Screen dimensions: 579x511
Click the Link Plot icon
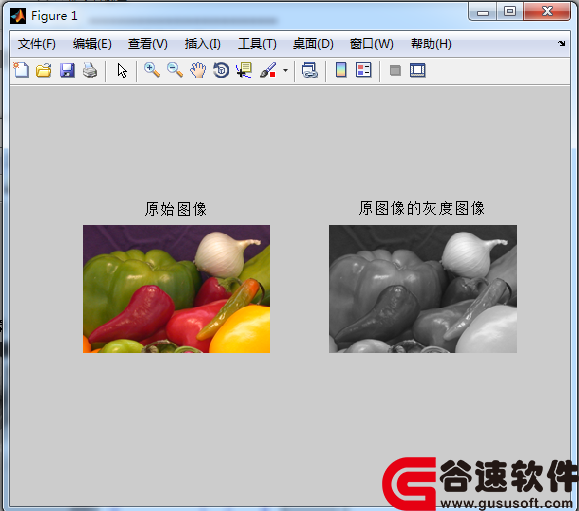tap(310, 70)
